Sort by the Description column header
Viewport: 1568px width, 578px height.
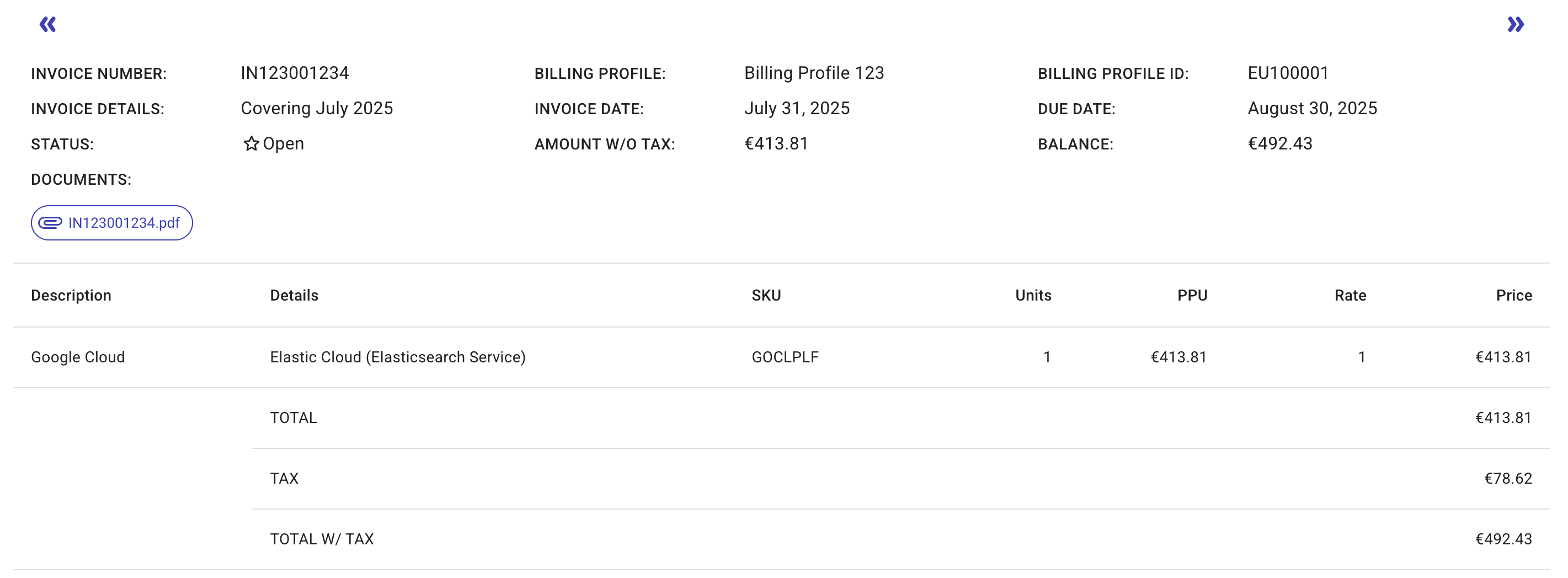click(71, 295)
